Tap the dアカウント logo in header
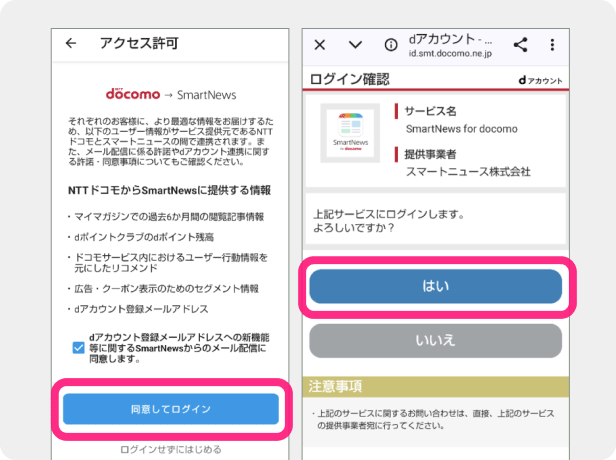Screen dimensions: 616x460 click(541, 80)
